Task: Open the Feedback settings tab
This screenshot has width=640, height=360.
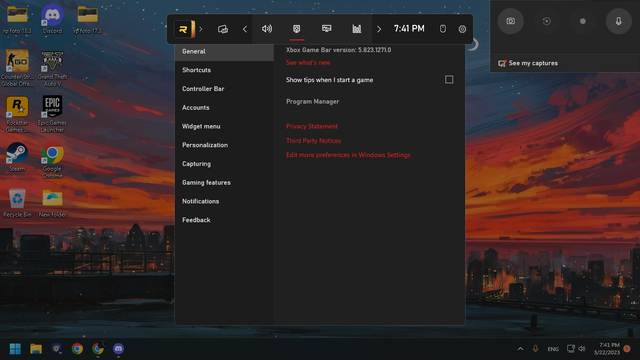Action: 224,220
